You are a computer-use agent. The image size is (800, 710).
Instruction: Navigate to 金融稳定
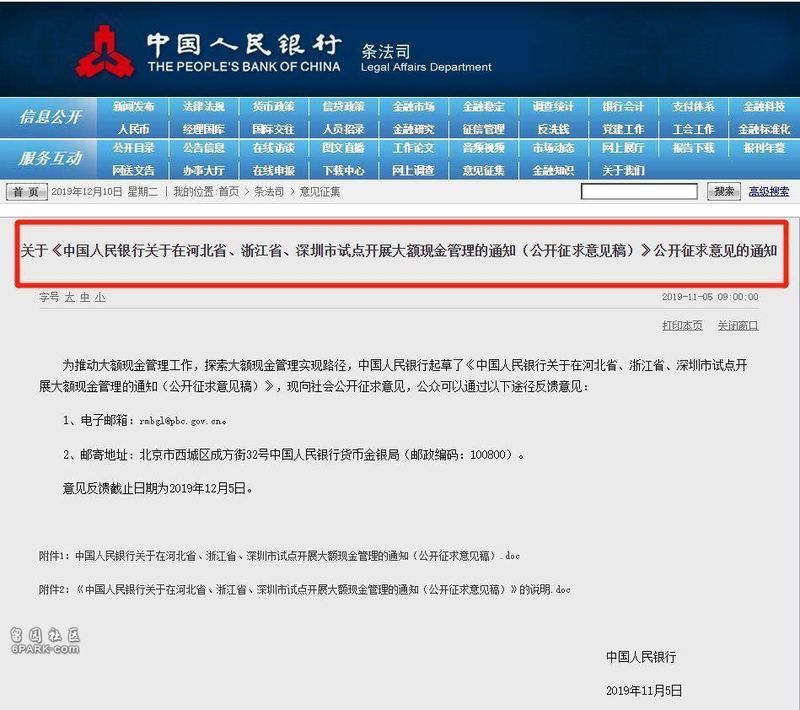pos(483,107)
